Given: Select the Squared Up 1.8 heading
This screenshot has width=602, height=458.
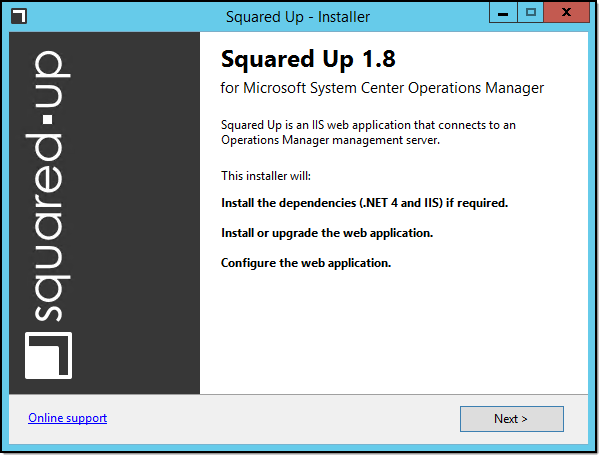Looking at the screenshot, I should pyautogui.click(x=308, y=59).
